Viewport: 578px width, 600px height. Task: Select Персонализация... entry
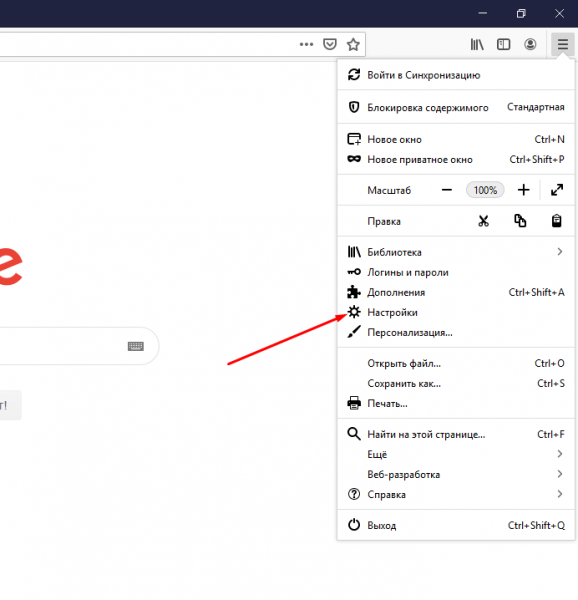tap(456, 332)
